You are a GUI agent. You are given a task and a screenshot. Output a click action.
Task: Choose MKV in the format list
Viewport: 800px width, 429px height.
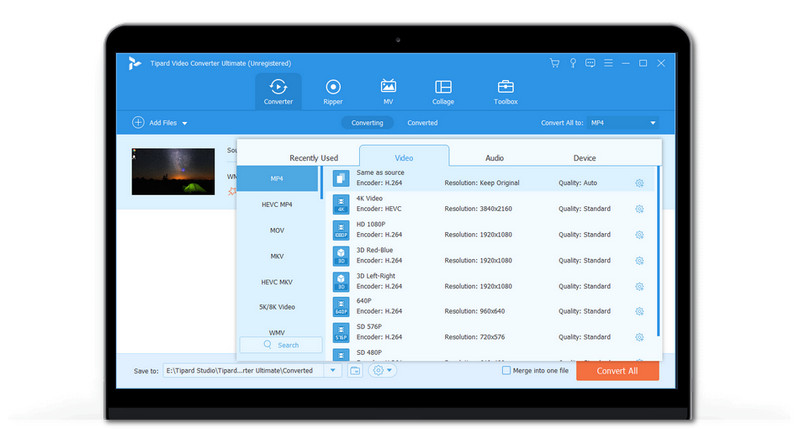pos(278,256)
